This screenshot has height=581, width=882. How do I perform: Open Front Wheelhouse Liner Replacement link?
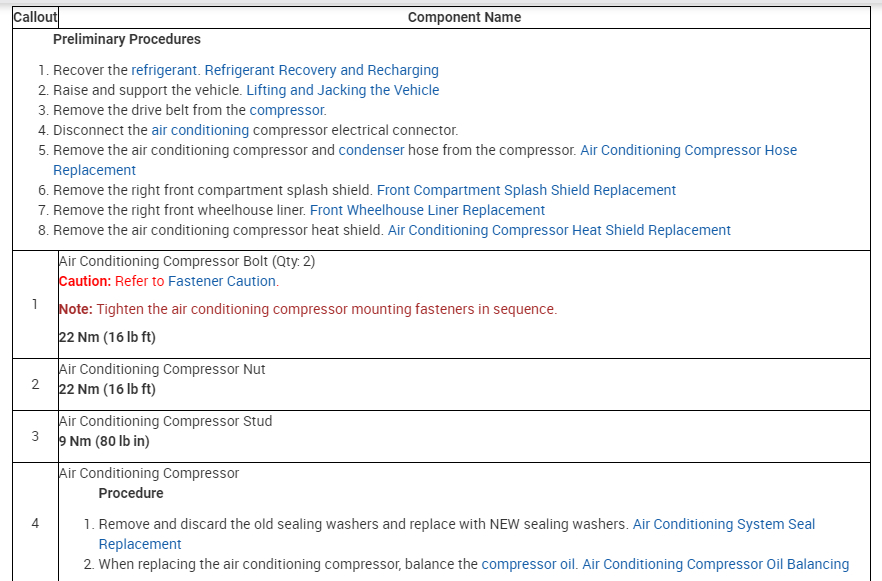[427, 210]
